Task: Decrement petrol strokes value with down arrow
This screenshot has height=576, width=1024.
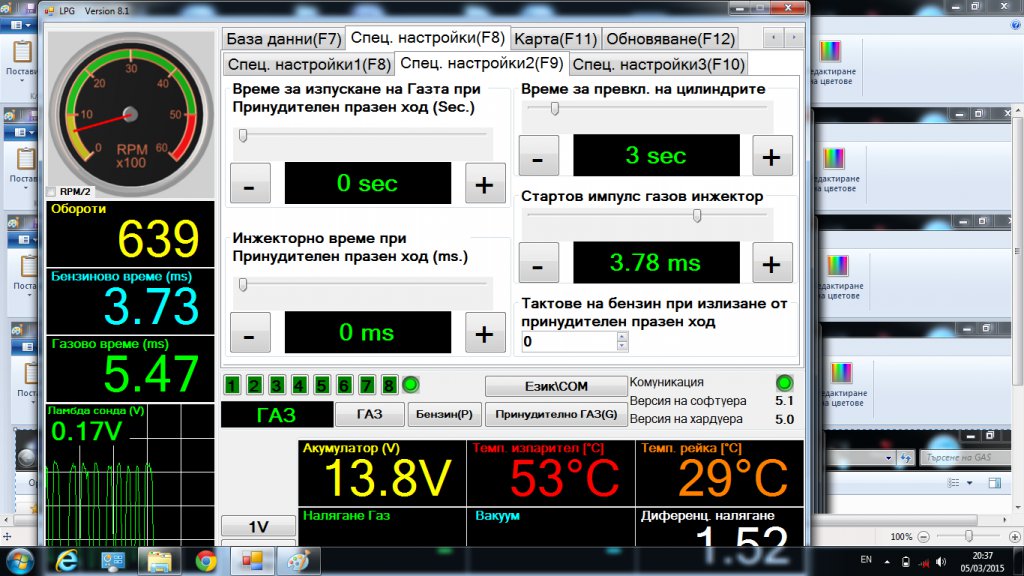Action: (x=622, y=347)
